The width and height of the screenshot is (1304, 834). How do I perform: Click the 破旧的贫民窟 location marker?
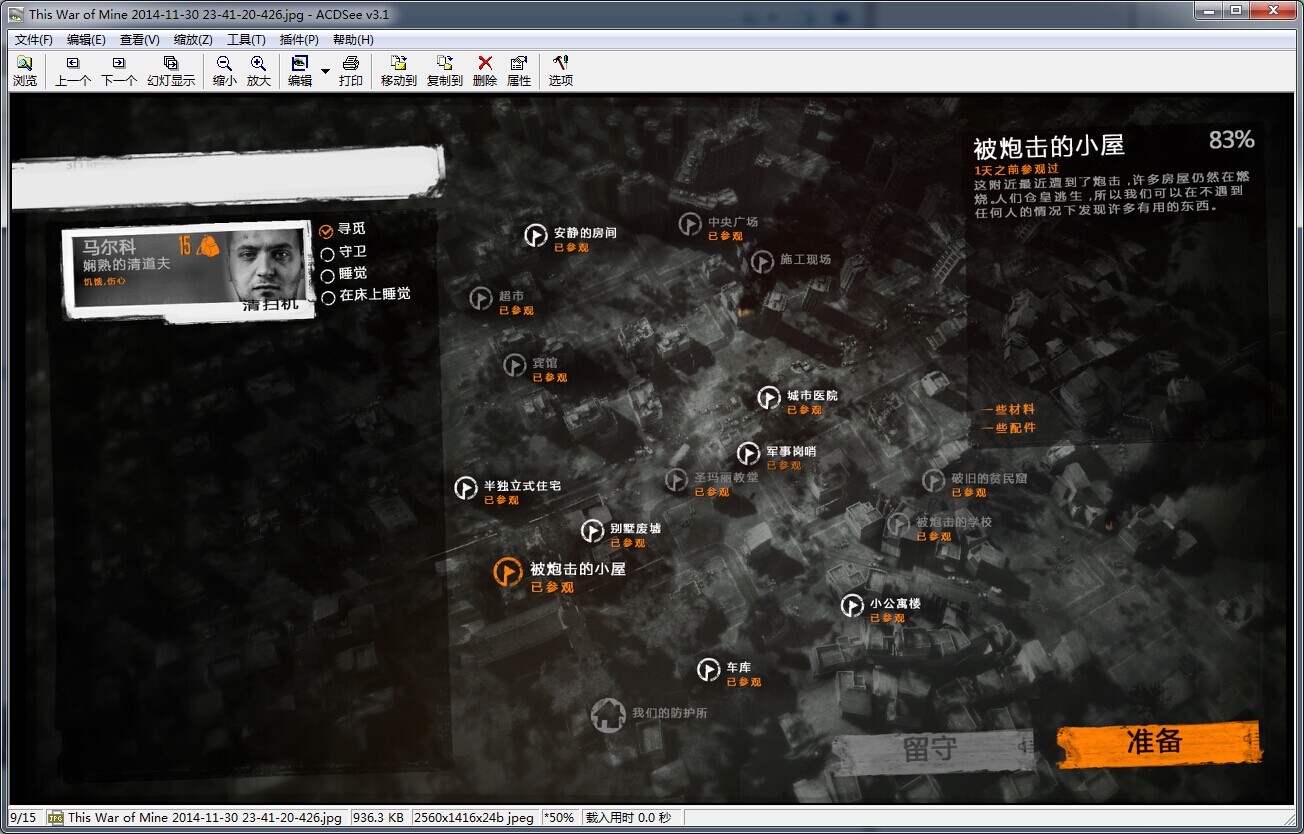point(934,481)
